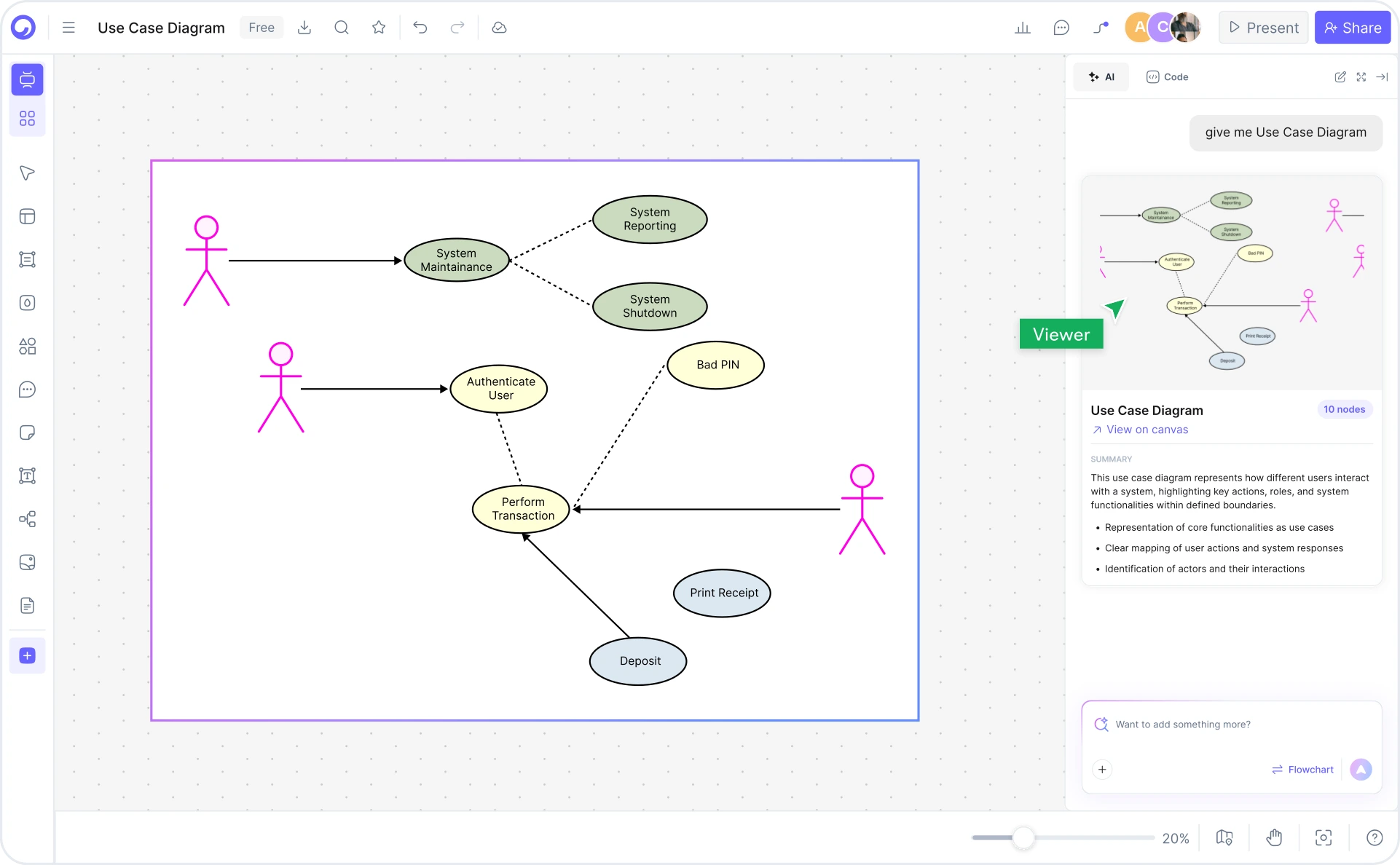Open the templates grid panel

27,118
